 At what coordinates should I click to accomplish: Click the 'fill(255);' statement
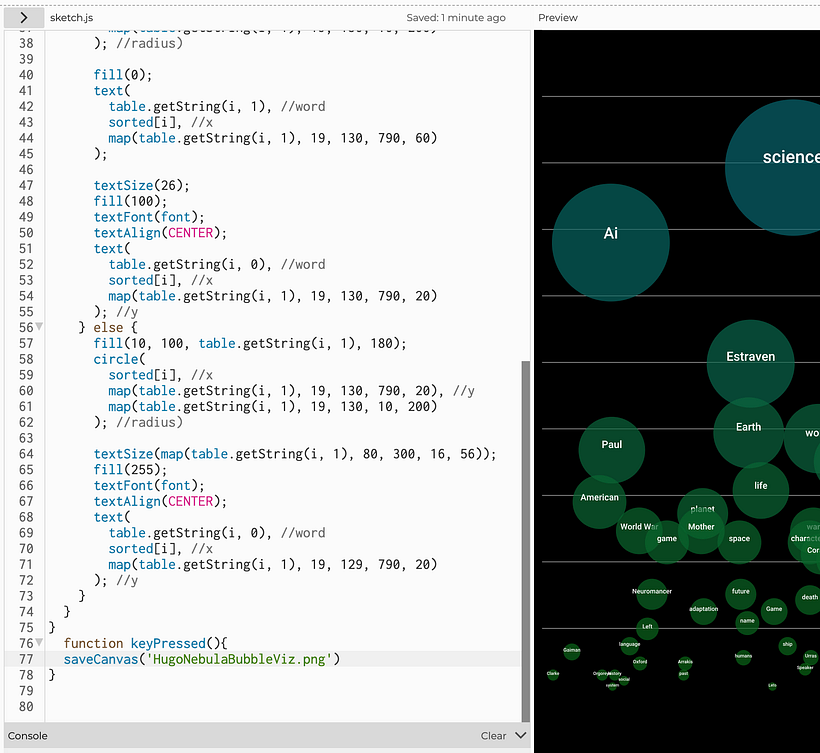point(130,470)
